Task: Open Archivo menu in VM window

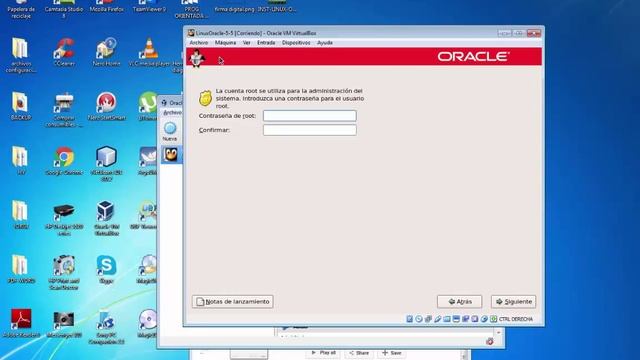Action: coord(199,42)
